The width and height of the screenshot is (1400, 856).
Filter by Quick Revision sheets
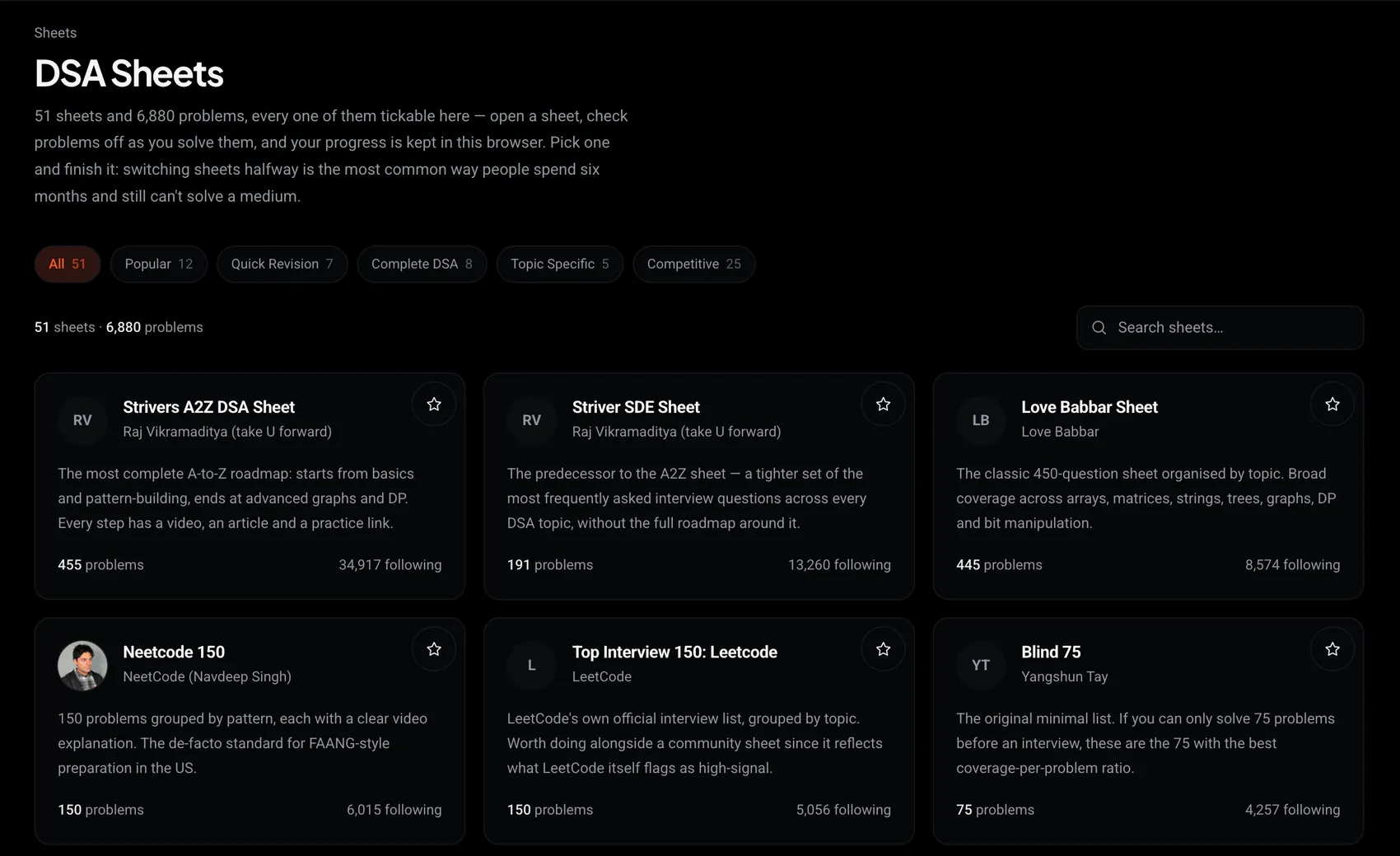coord(282,264)
